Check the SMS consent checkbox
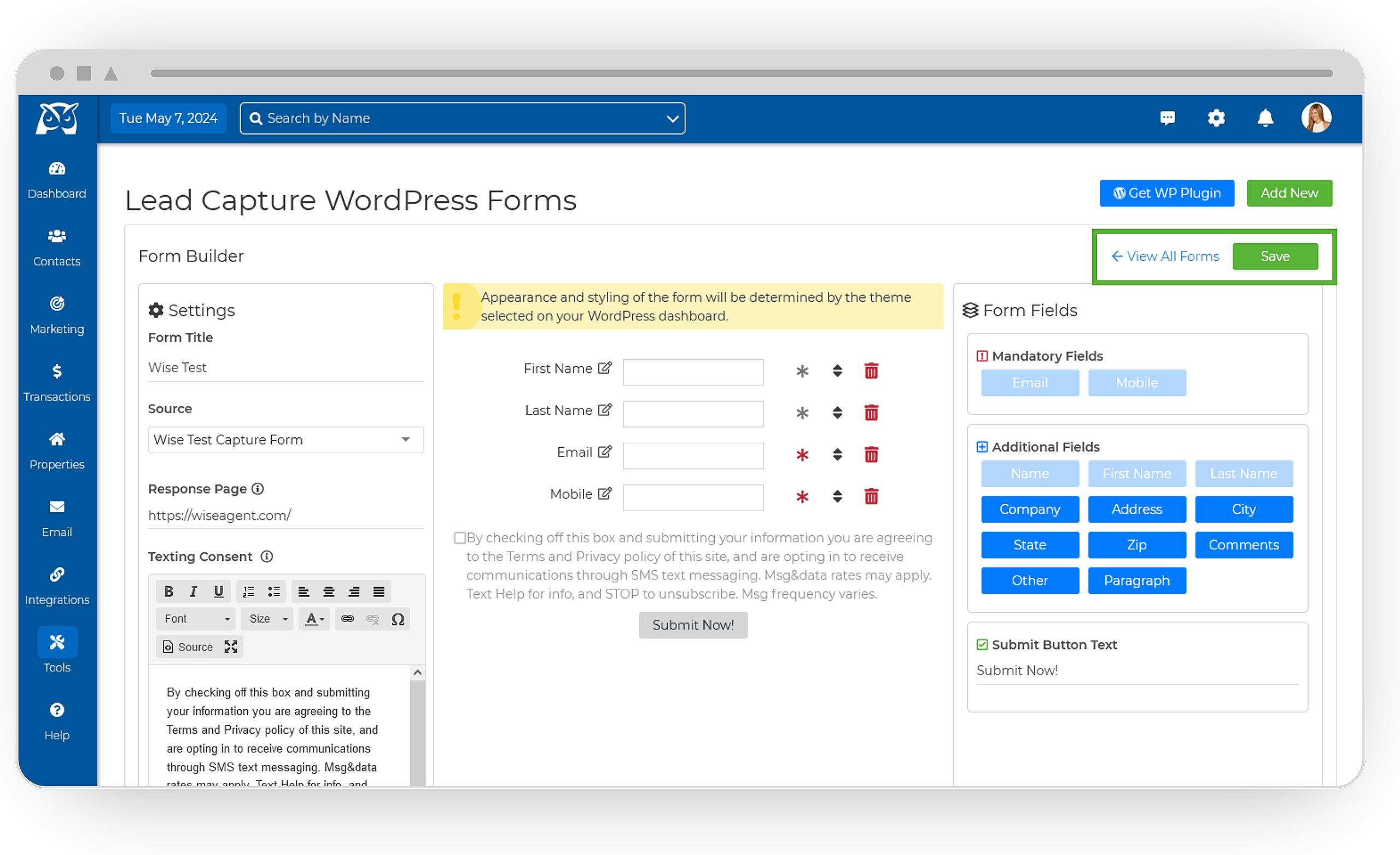The height and width of the screenshot is (855, 1400). coord(460,537)
